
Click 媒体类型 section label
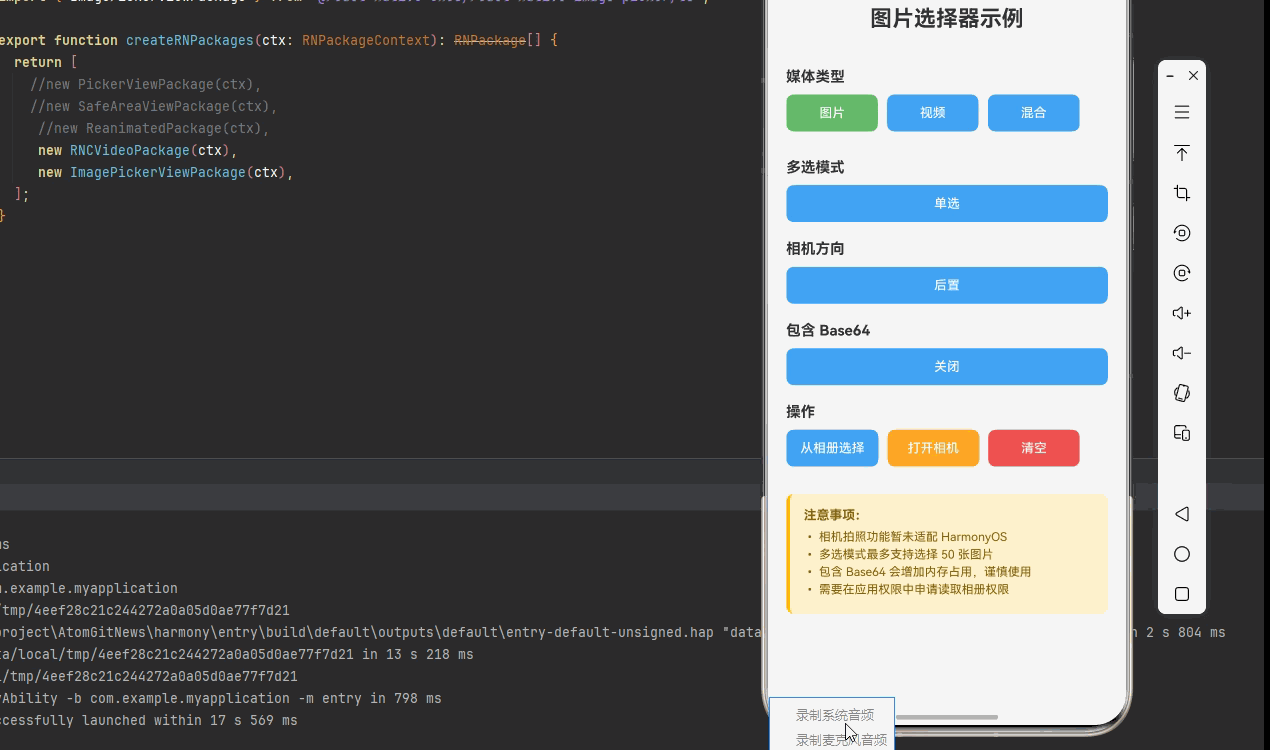[x=815, y=76]
